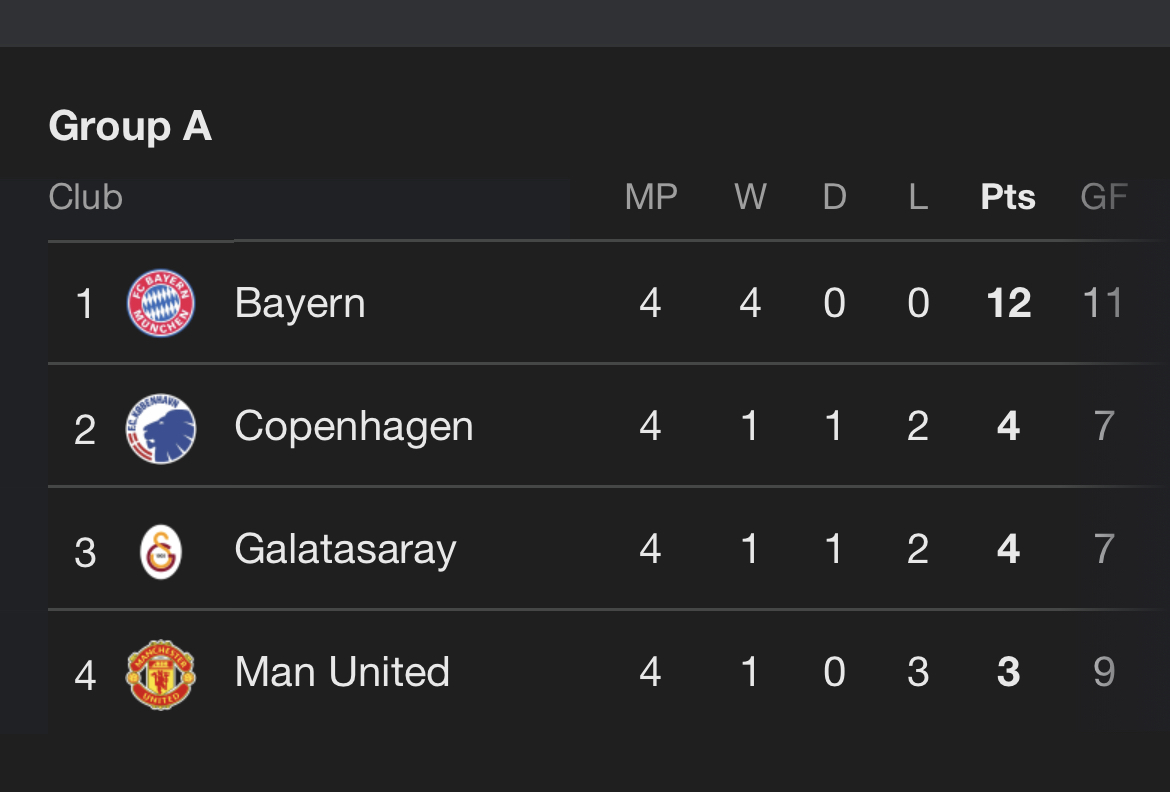The image size is (1170, 792).
Task: Click Bayern's 11 goals-for value
Action: pos(1103,303)
